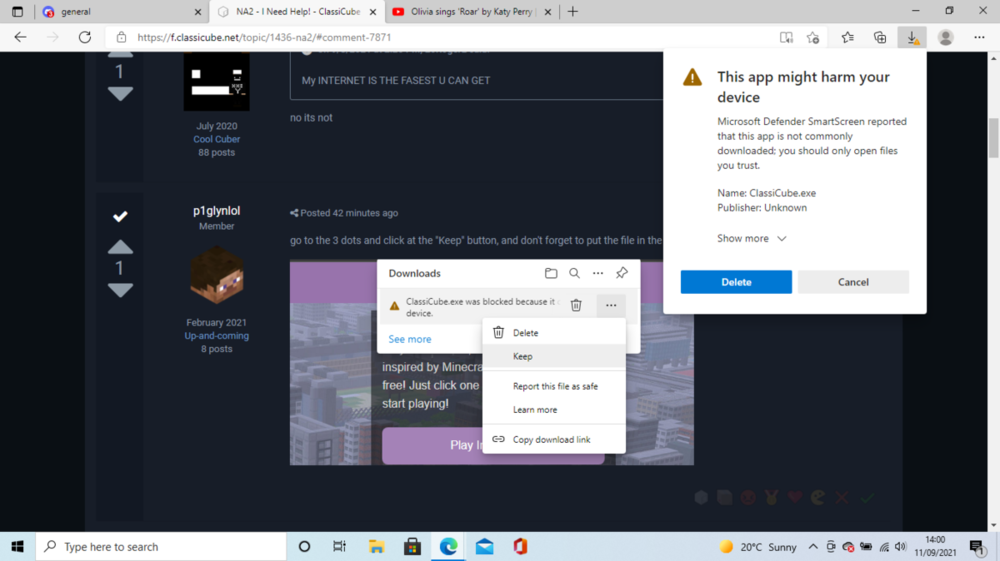
Task: Open p1glynlol user profile link
Action: tap(216, 211)
